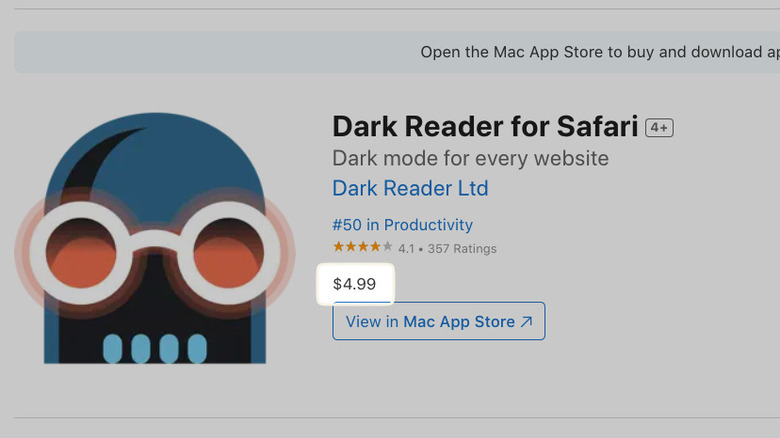Click the 4.1 rating score
This screenshot has width=780, height=438.
(x=408, y=249)
